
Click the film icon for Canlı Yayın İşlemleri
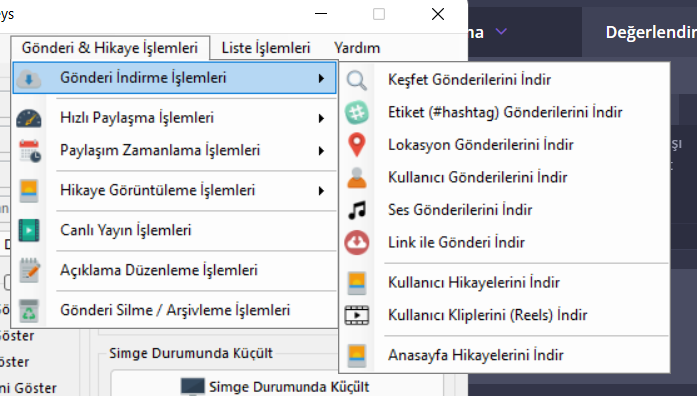point(29,230)
